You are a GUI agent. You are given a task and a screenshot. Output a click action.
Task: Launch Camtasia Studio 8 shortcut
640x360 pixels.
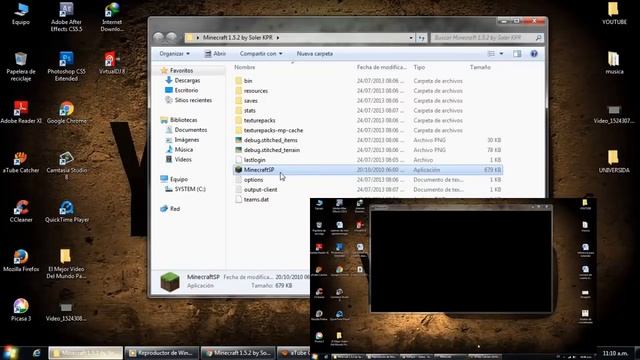click(67, 165)
